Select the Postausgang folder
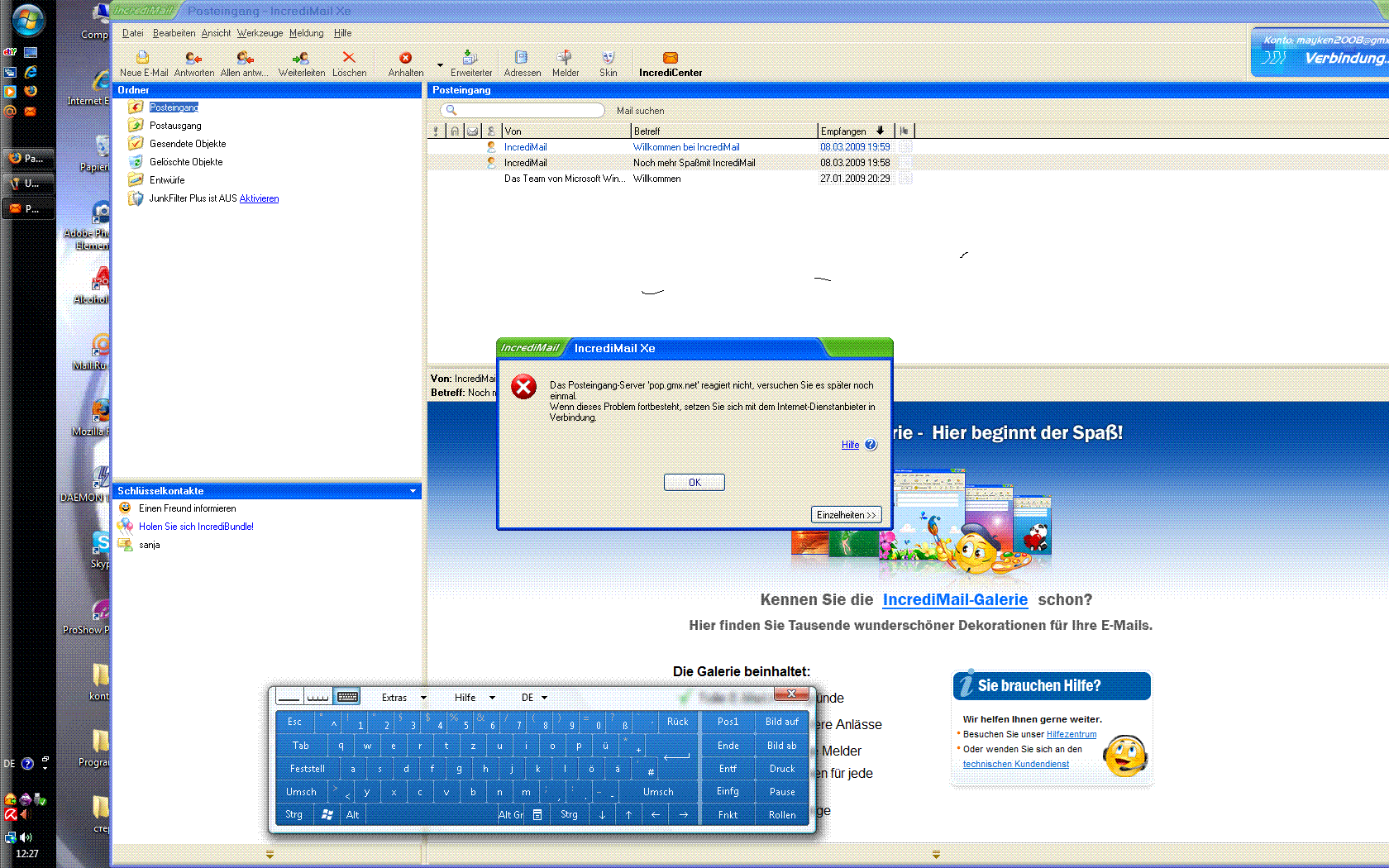The width and height of the screenshot is (1389, 868). (175, 126)
